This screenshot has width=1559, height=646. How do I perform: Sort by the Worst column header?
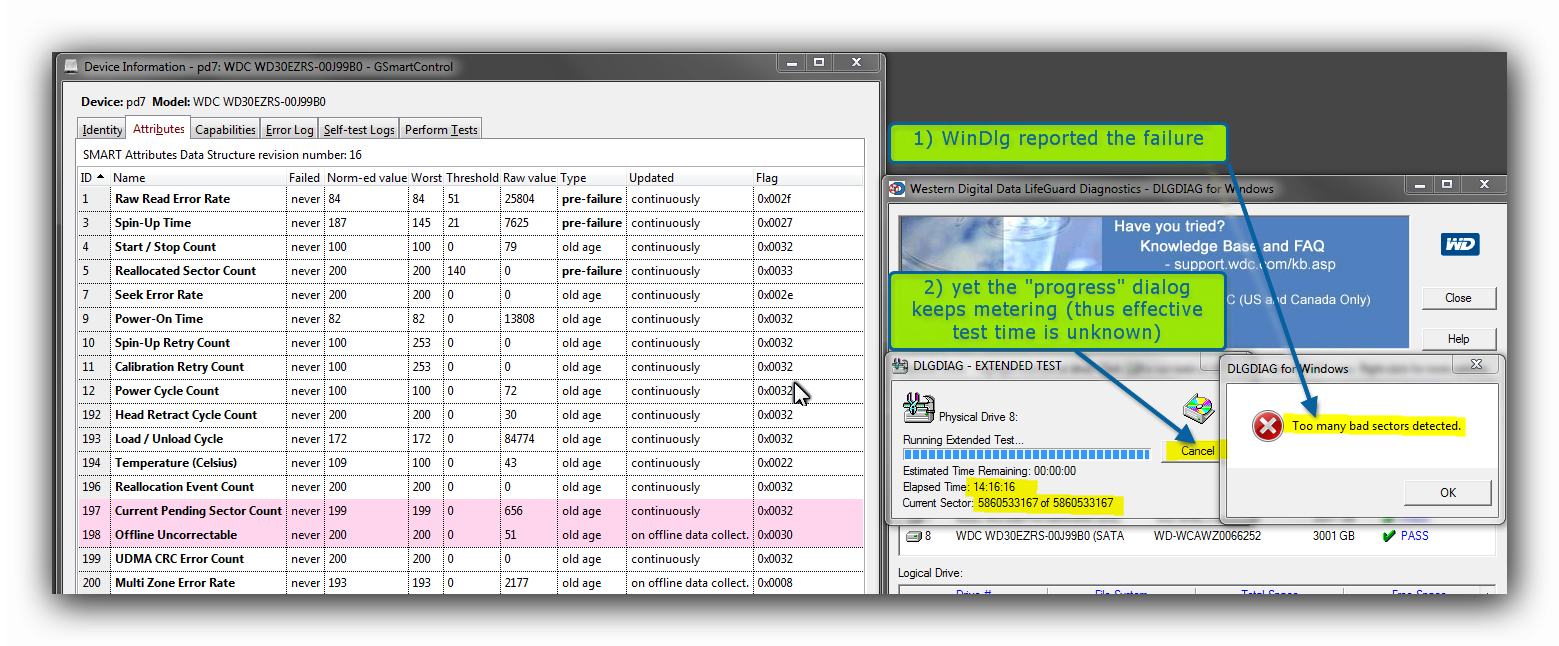coord(427,177)
